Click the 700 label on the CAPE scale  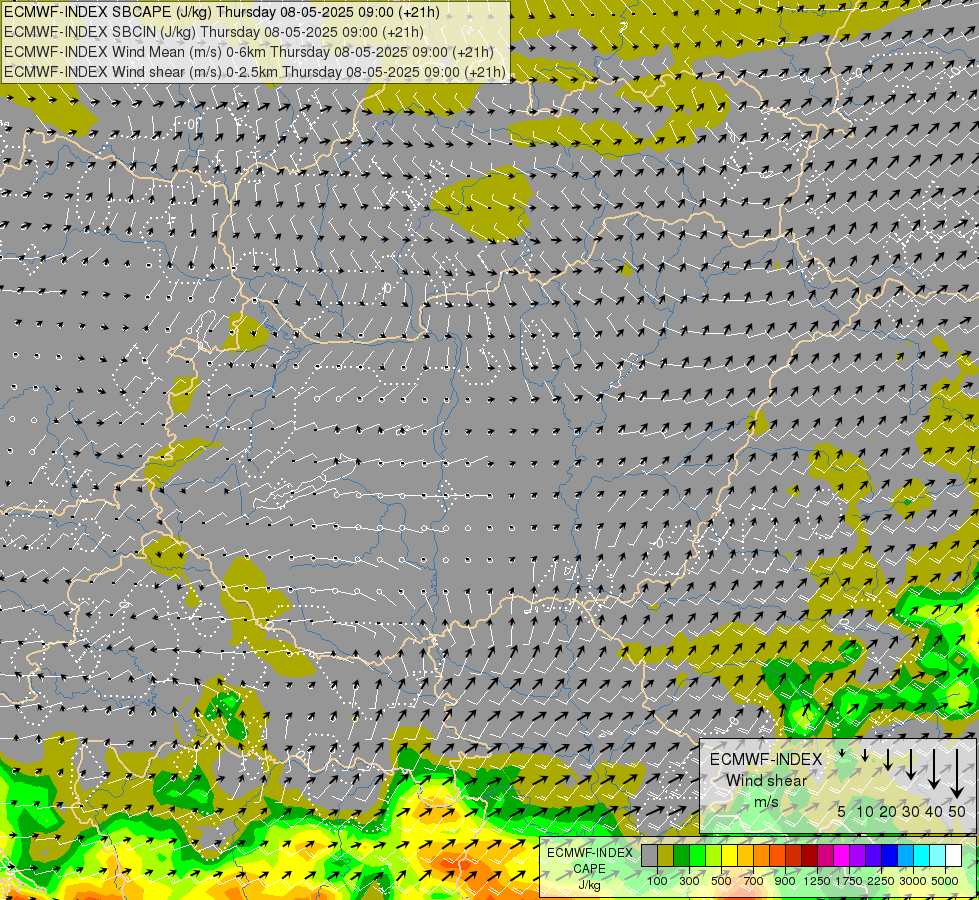[x=754, y=881]
